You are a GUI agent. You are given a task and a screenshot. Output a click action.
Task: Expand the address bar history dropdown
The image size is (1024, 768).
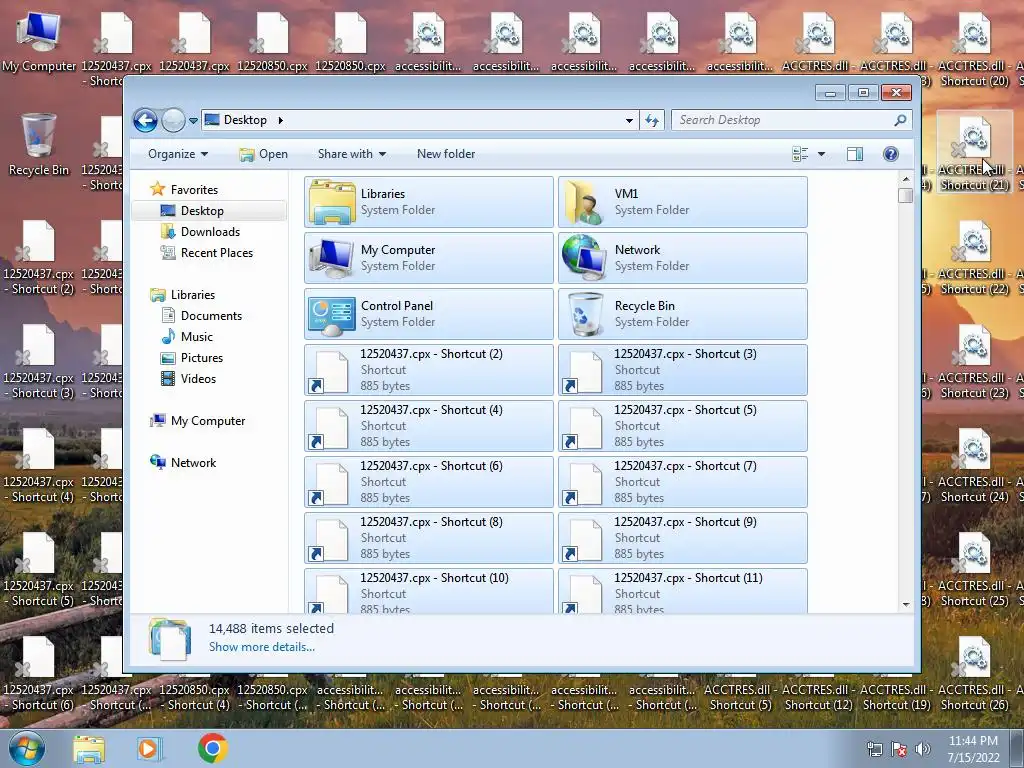pyautogui.click(x=629, y=120)
